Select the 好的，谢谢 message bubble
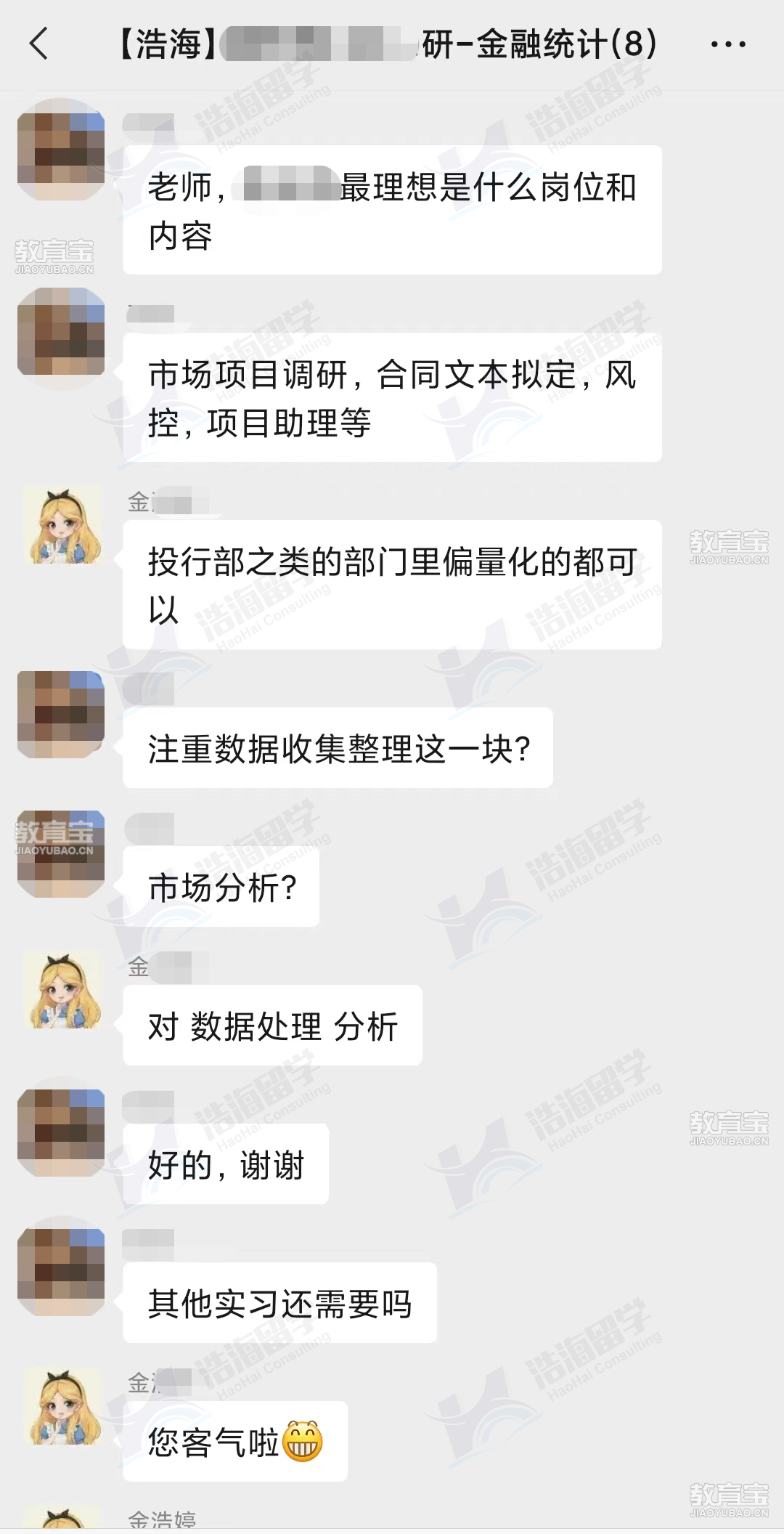Viewport: 784px width, 1534px height. [x=226, y=1164]
